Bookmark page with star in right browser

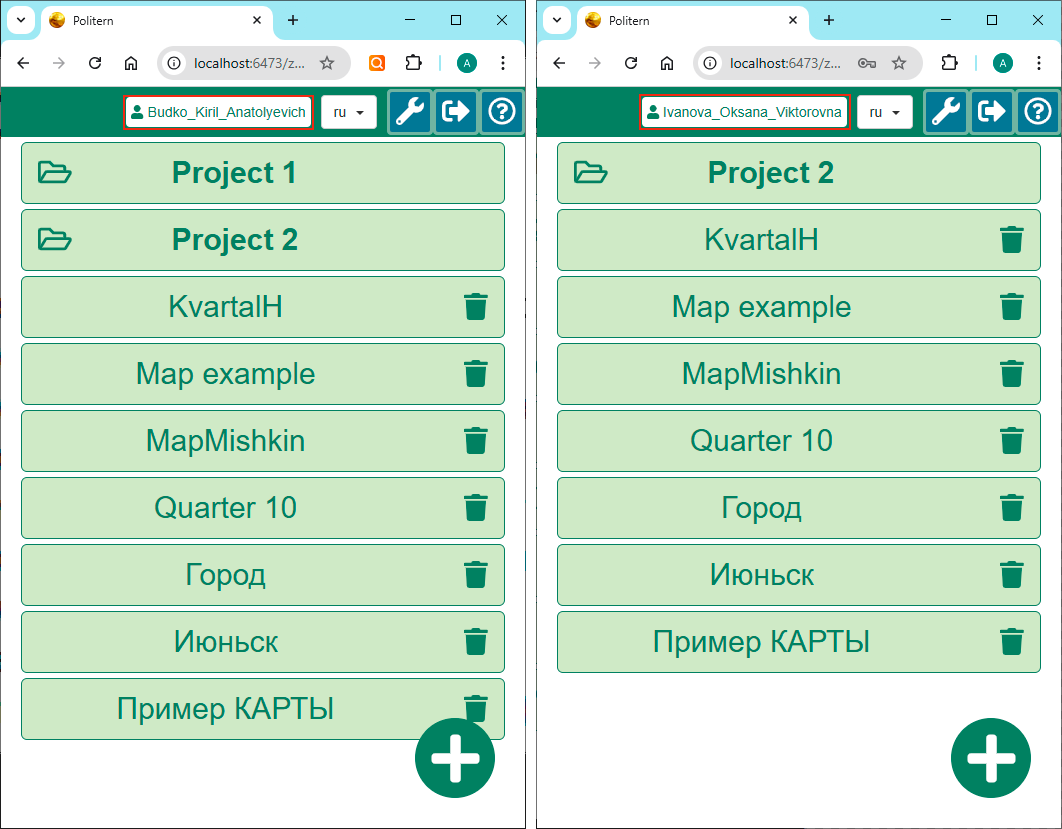[x=899, y=63]
